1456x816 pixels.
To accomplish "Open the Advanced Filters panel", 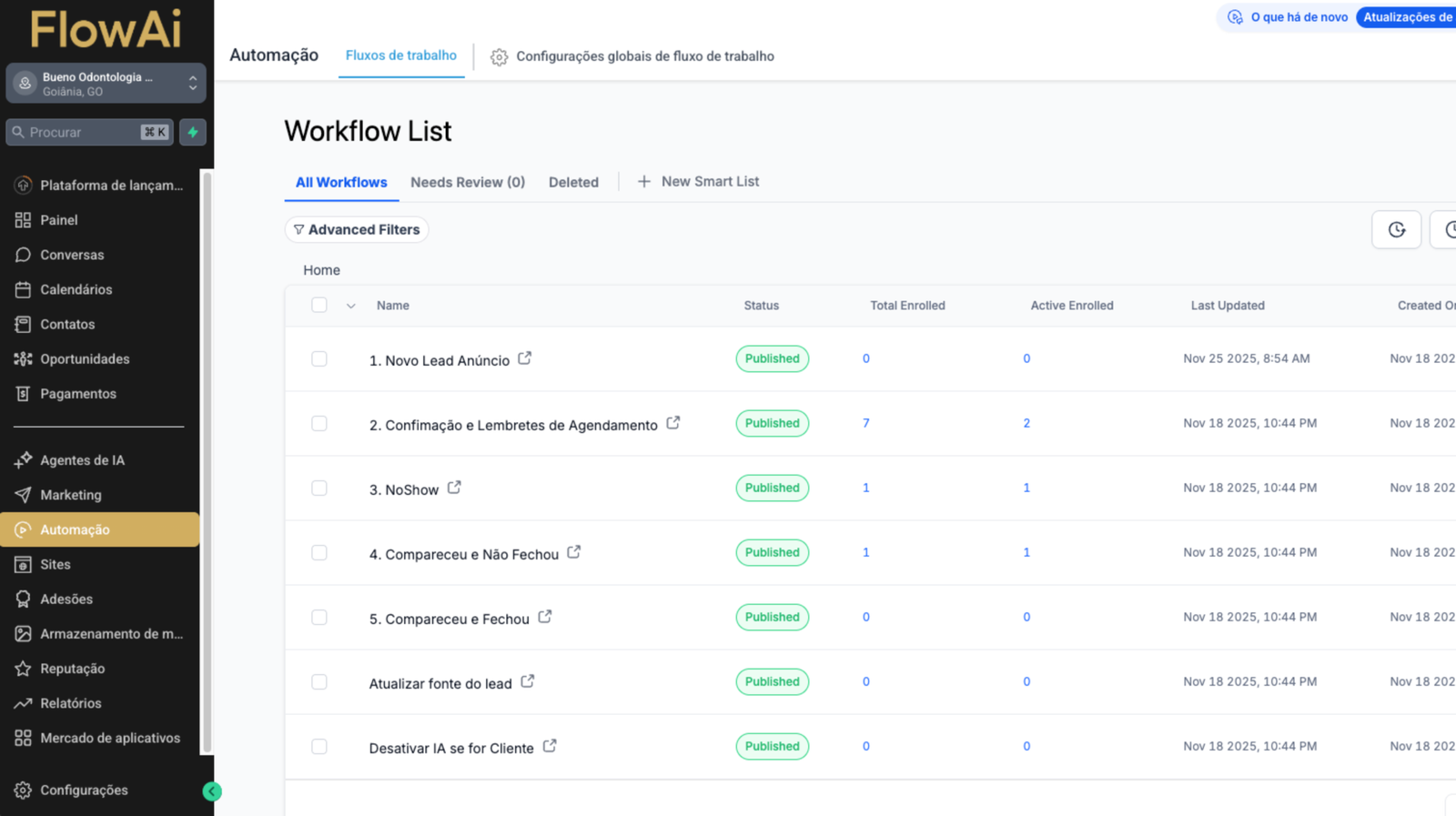I will [x=357, y=230].
